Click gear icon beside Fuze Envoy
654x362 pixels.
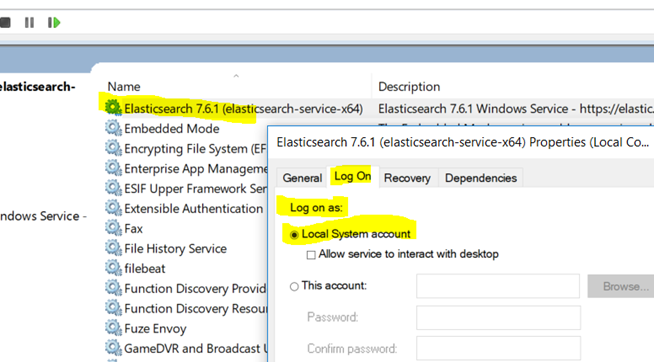(x=113, y=328)
